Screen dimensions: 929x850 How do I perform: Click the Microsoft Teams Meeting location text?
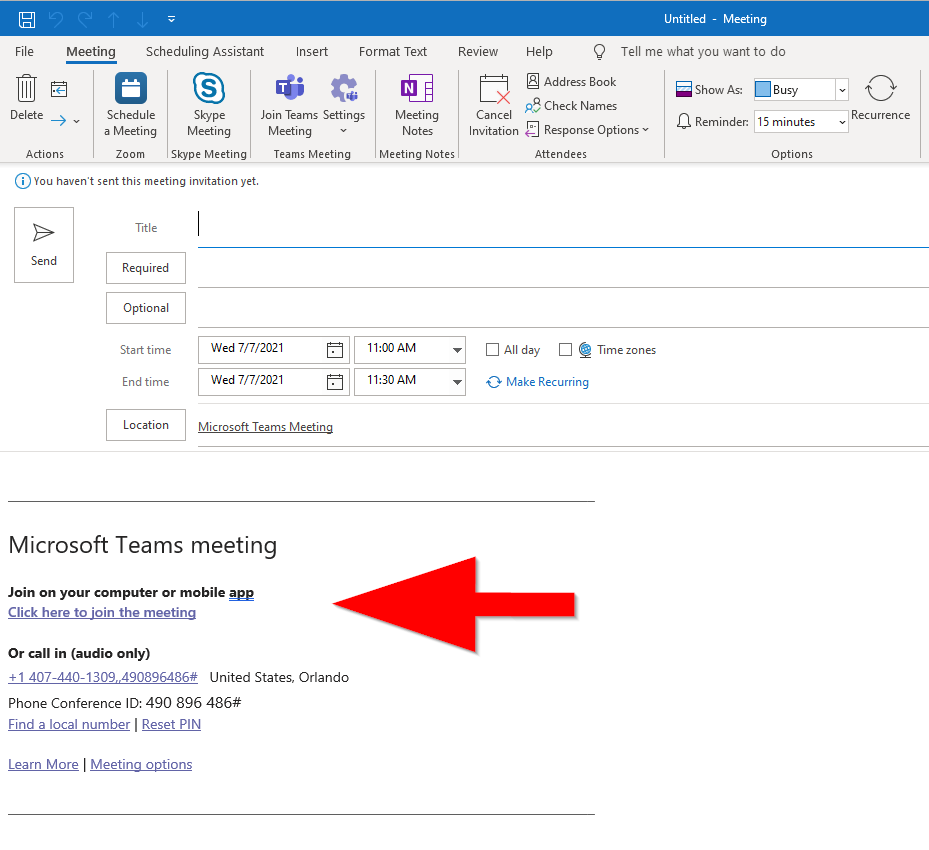[x=265, y=426]
